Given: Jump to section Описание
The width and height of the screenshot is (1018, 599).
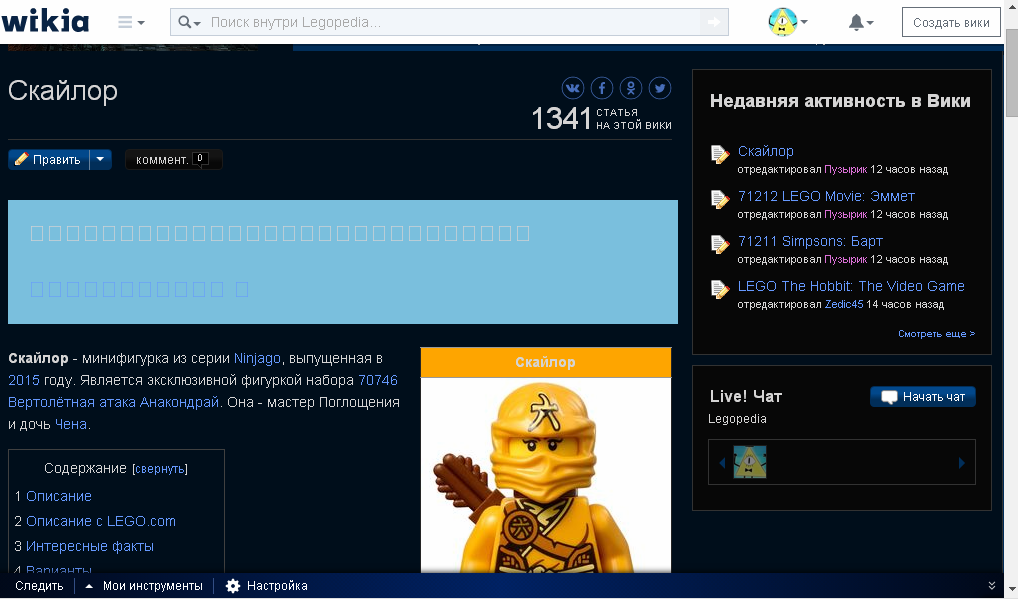Looking at the screenshot, I should pyautogui.click(x=58, y=496).
